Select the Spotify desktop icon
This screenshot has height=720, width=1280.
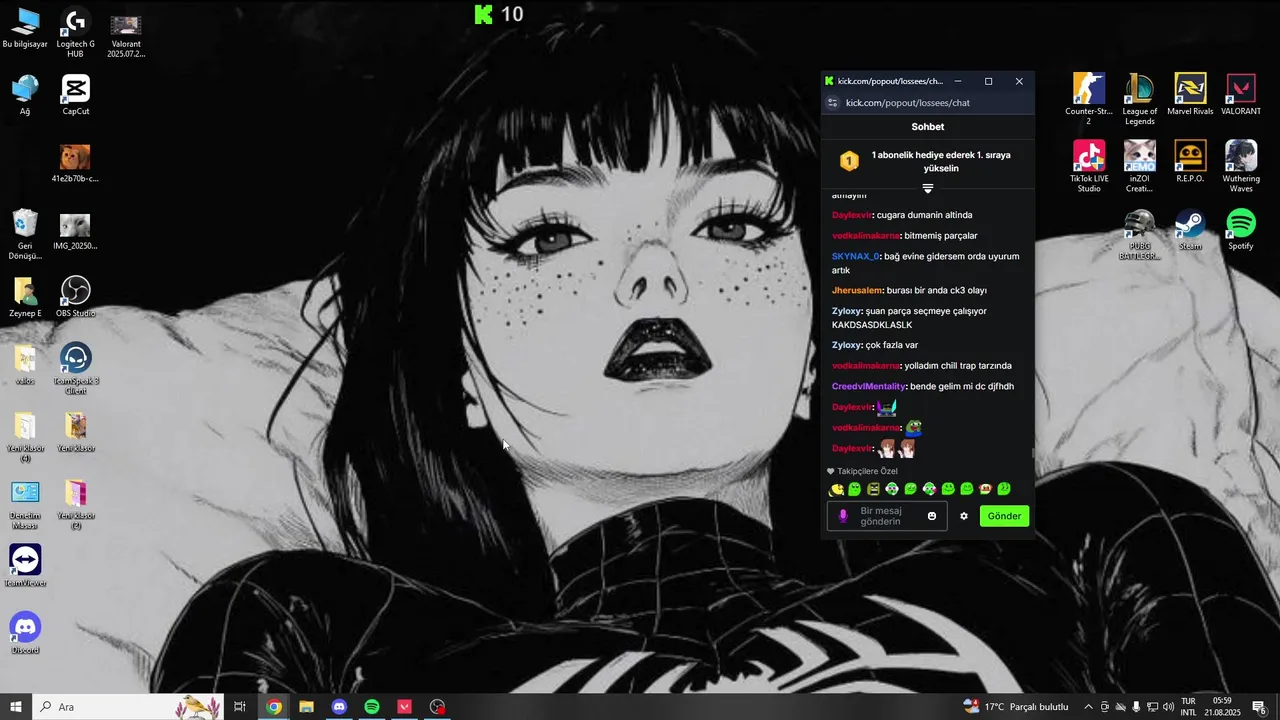coord(1241,229)
